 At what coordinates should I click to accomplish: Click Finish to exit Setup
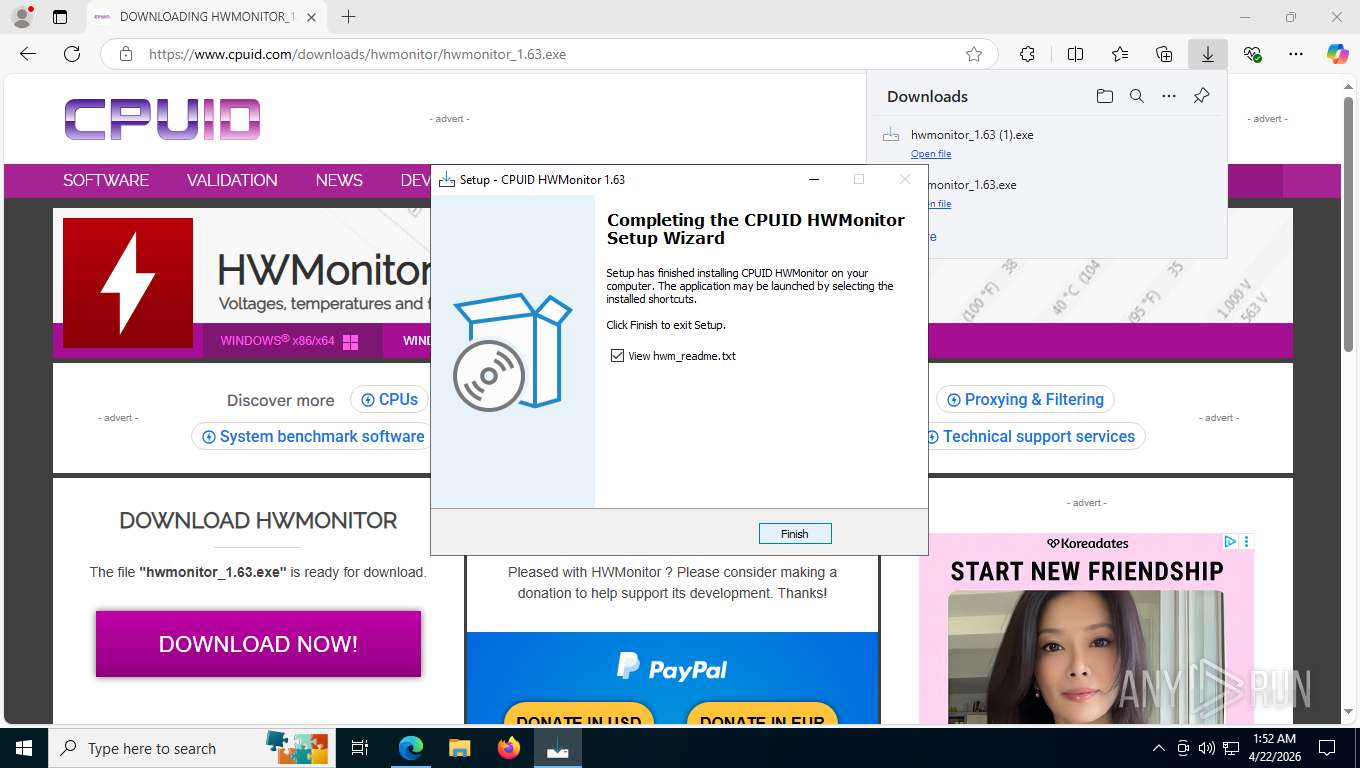pyautogui.click(x=795, y=534)
